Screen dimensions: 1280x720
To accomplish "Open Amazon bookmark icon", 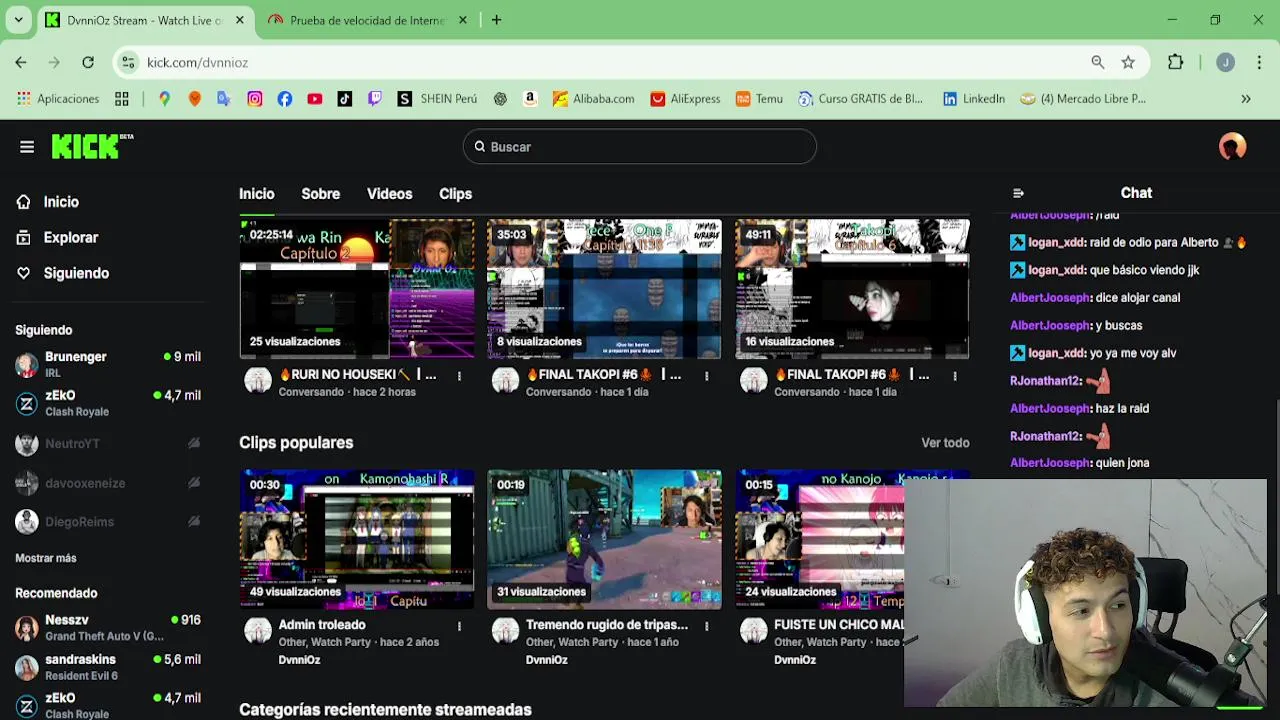I will coord(530,99).
